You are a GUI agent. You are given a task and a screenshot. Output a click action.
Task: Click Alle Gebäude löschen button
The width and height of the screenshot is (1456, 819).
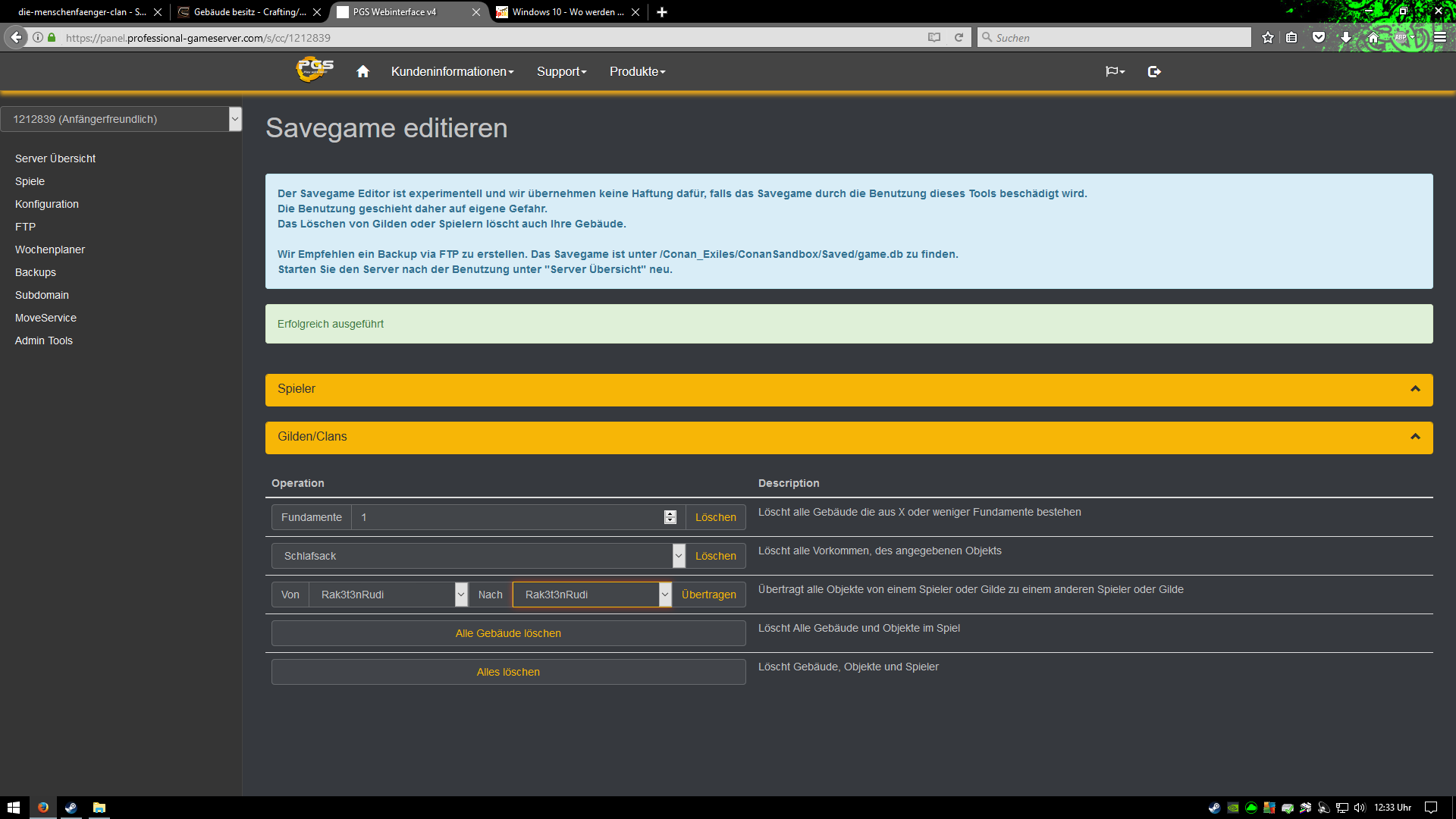click(x=508, y=633)
